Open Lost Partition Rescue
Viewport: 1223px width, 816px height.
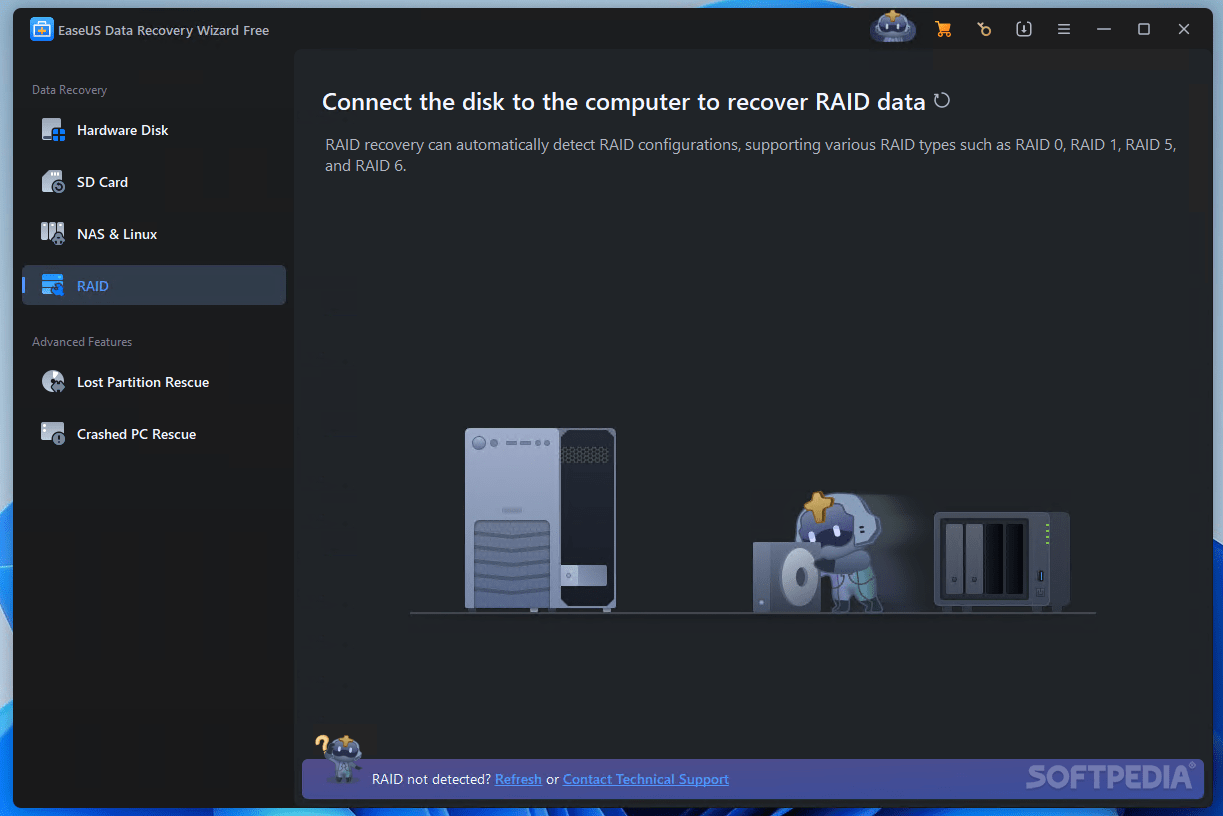pos(154,382)
